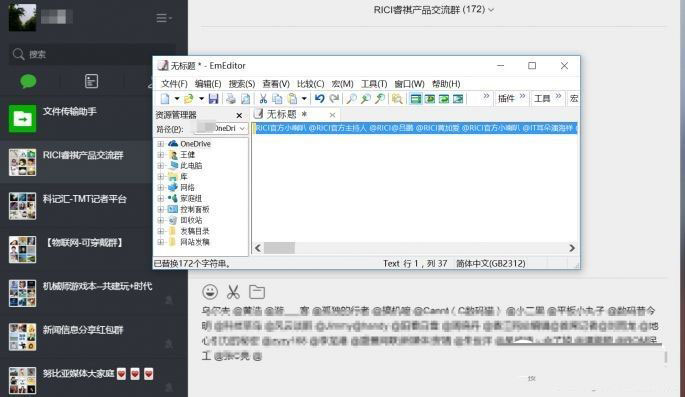The image size is (685, 397).
Task: Open RICI group chat title dropdown chevron
Action: point(491,10)
